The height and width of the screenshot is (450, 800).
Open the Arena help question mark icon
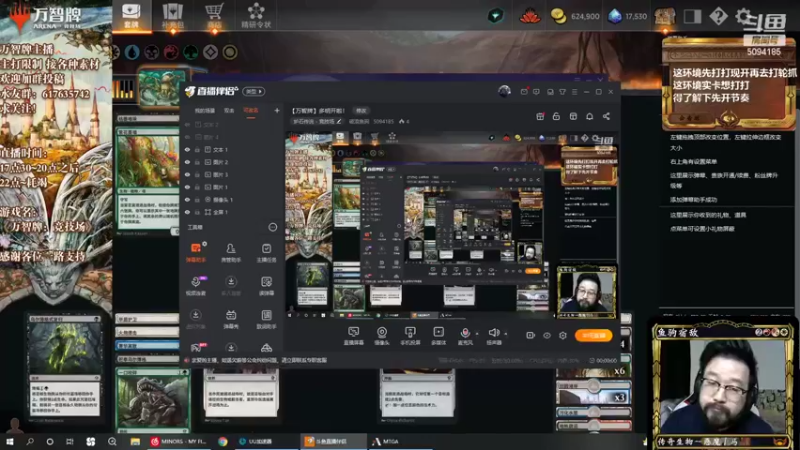click(718, 16)
